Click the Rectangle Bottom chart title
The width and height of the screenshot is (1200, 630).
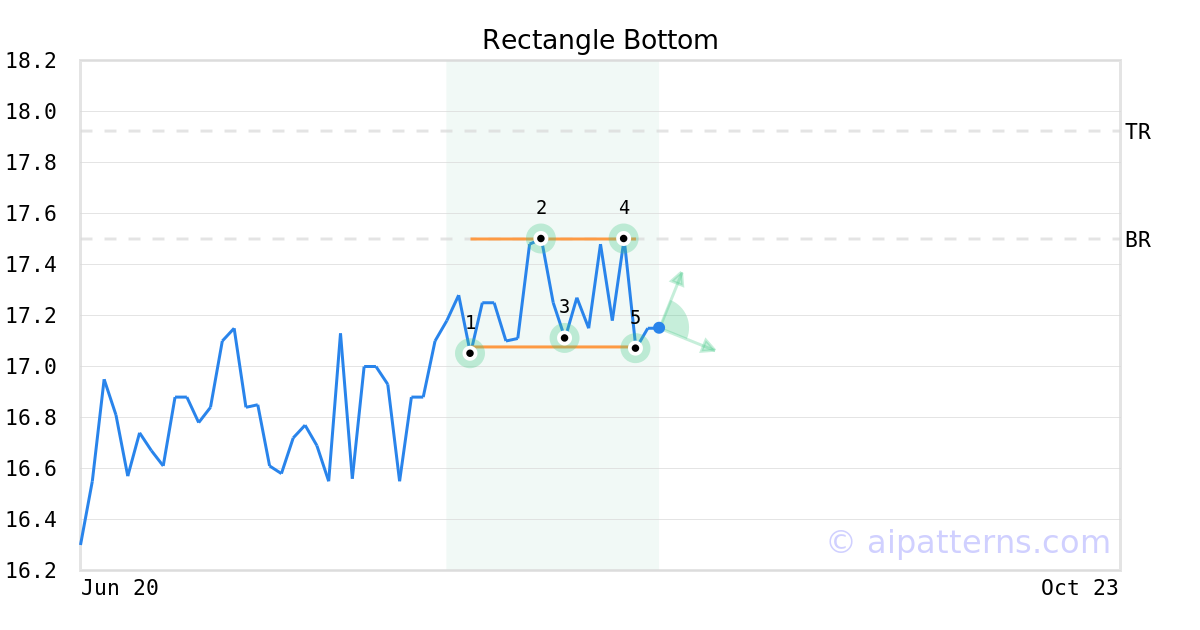coord(600,40)
